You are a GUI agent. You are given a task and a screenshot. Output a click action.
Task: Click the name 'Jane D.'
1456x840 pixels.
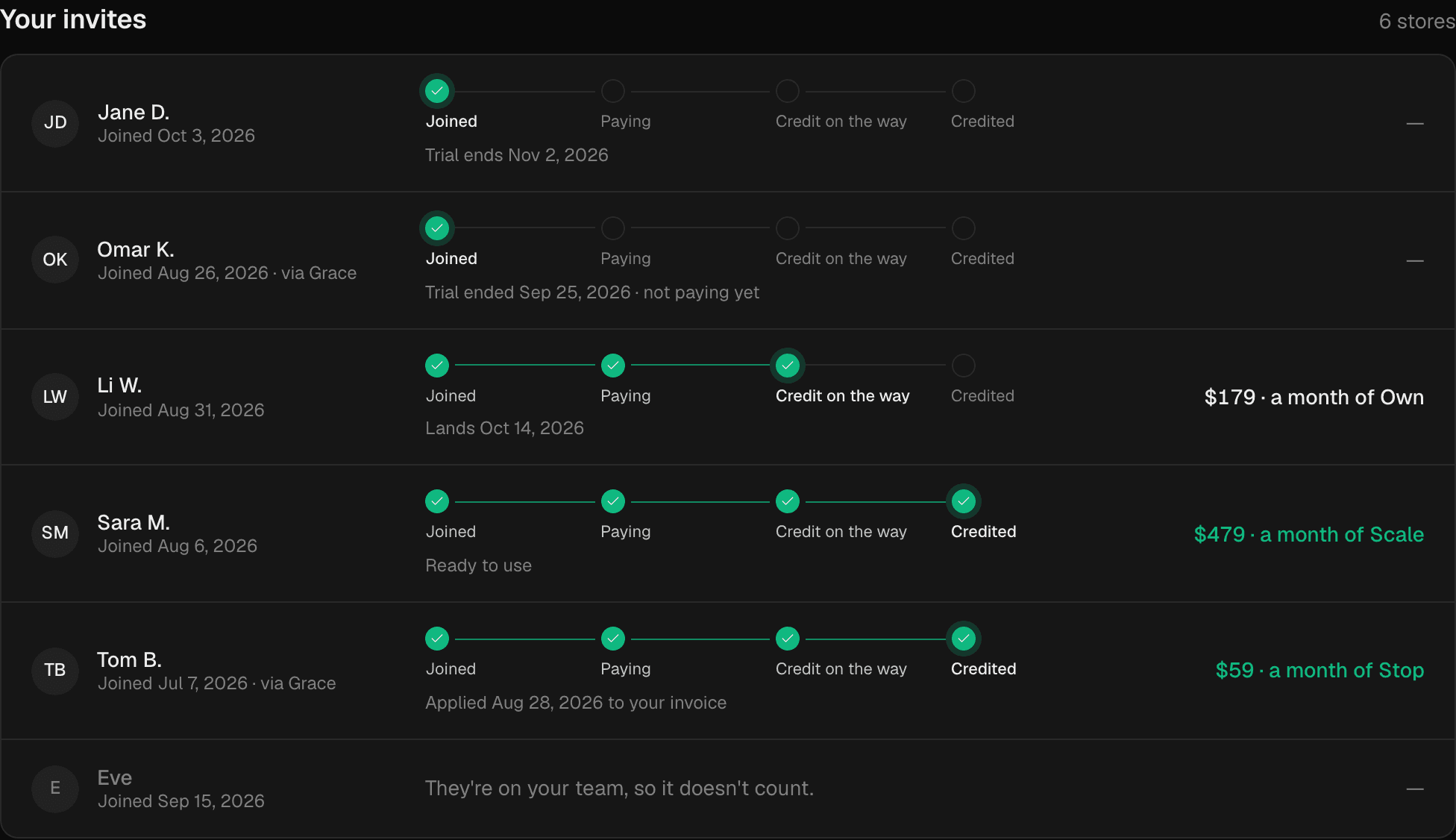[134, 113]
